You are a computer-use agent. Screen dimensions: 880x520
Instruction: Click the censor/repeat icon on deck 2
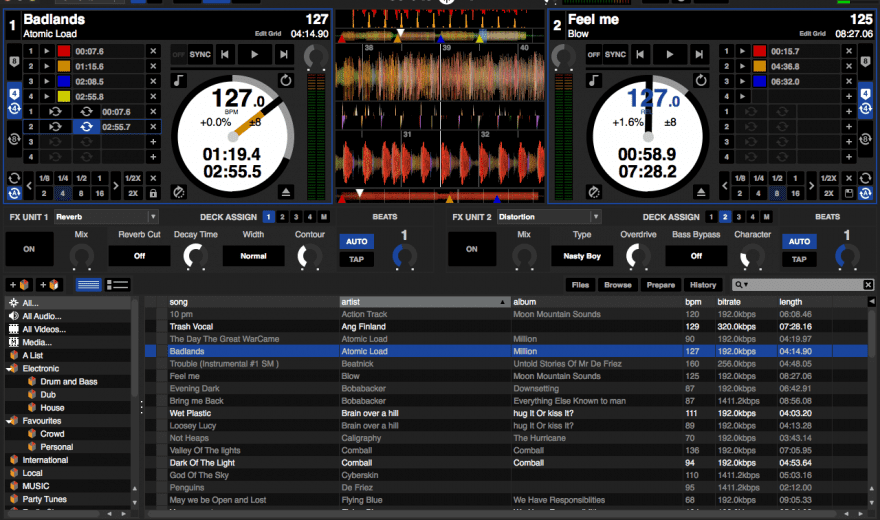(x=701, y=80)
